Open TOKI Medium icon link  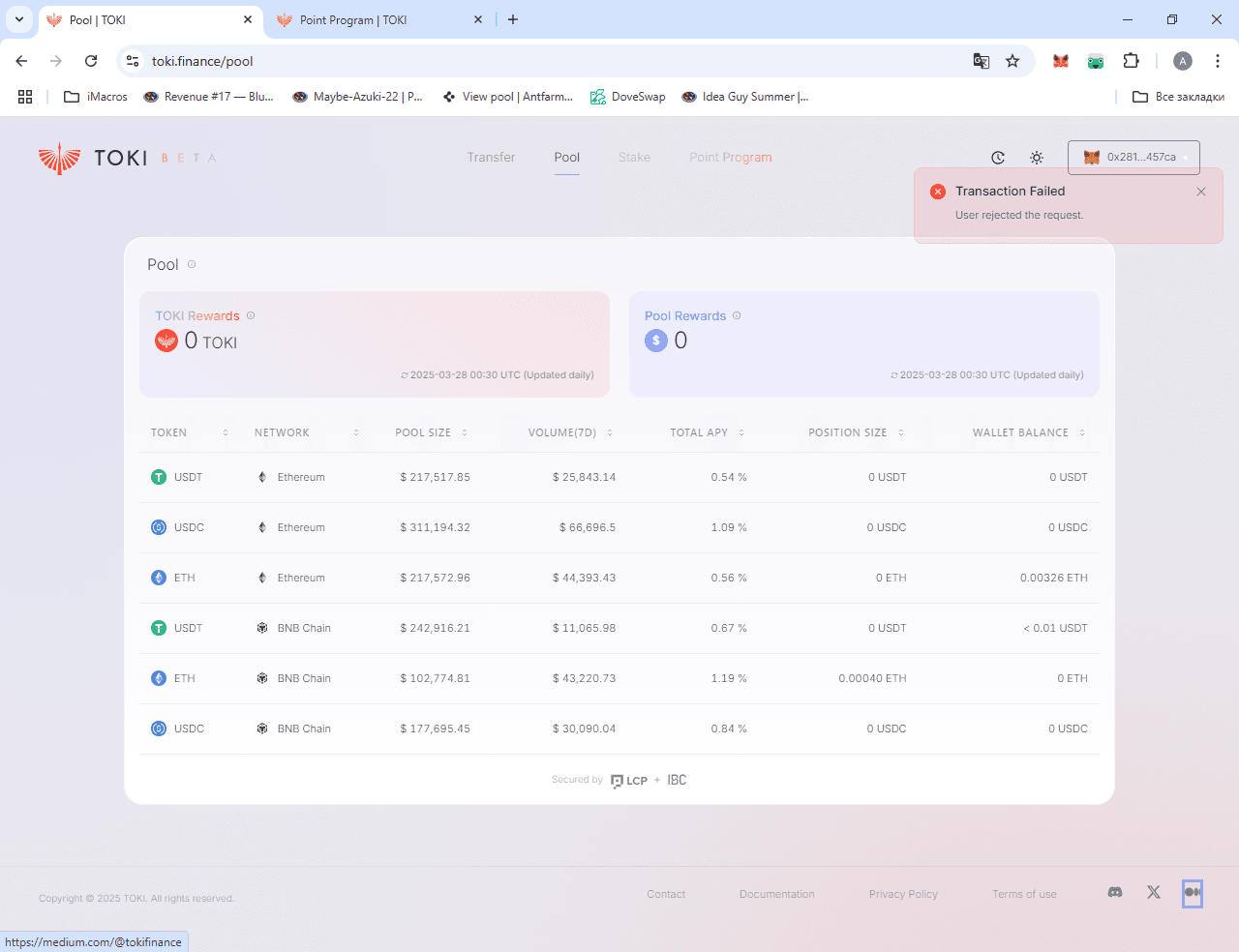tap(1193, 892)
